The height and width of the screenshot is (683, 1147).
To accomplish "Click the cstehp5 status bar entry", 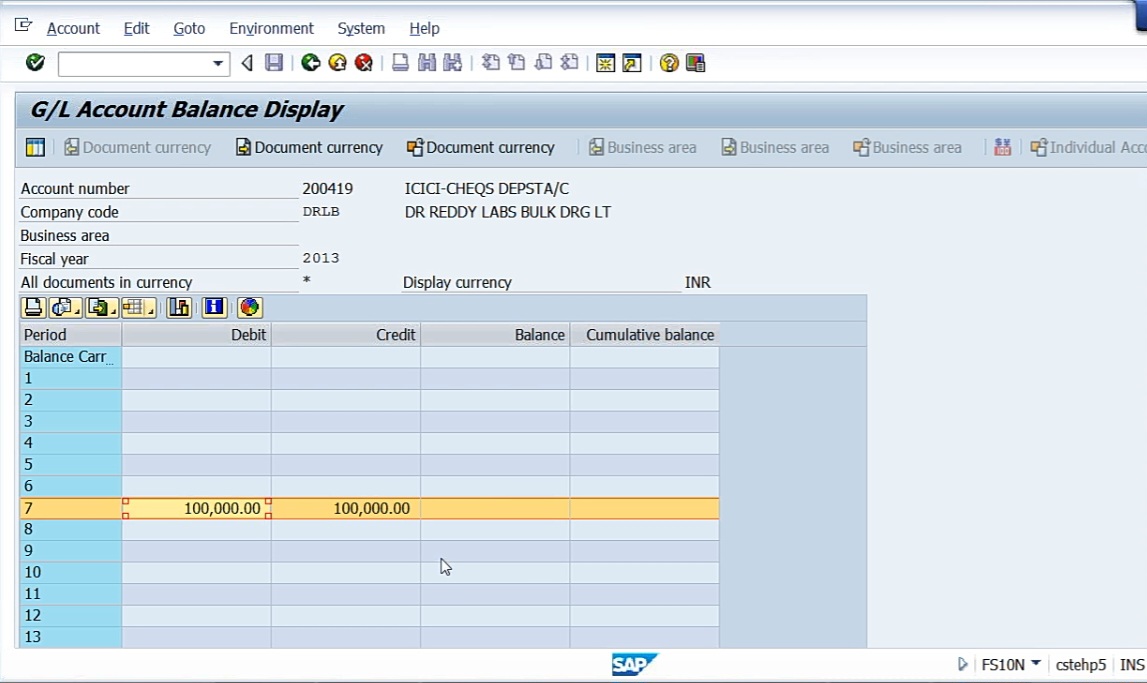I will point(1081,665).
